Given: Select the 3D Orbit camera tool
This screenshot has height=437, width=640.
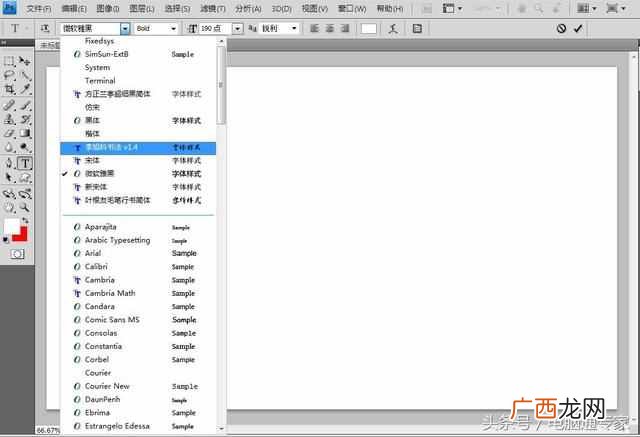Looking at the screenshot, I should [x=24, y=194].
